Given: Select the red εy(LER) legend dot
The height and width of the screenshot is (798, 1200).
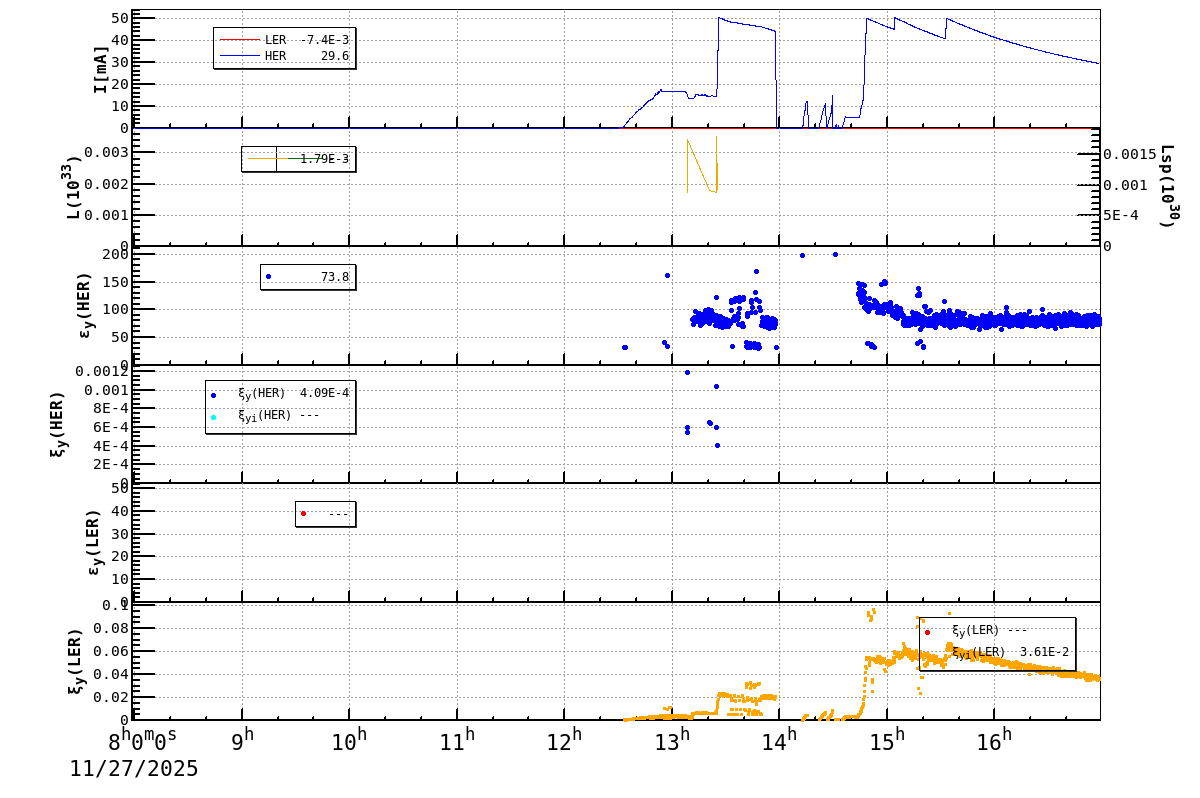Looking at the screenshot, I should click(x=303, y=512).
